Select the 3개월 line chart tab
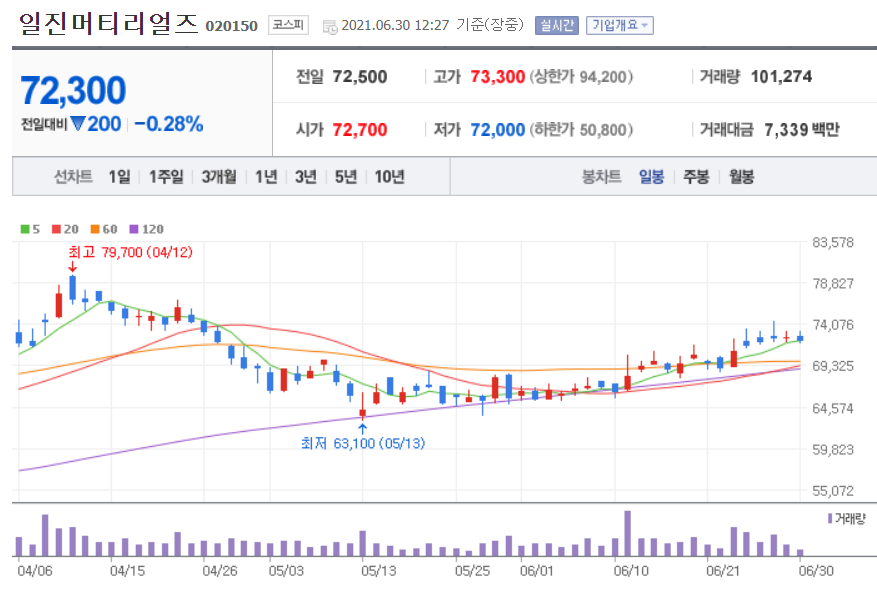 (219, 177)
